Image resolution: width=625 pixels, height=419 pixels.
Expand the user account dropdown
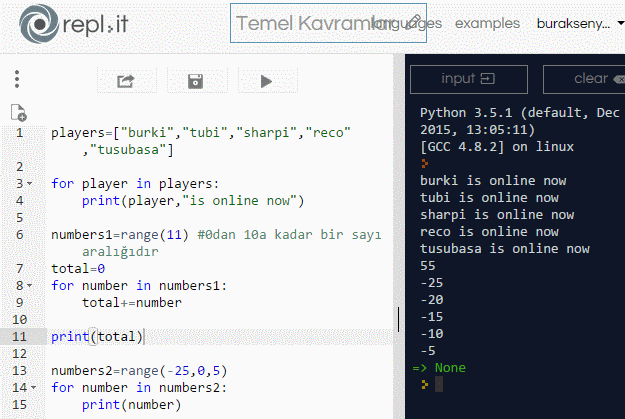573,23
